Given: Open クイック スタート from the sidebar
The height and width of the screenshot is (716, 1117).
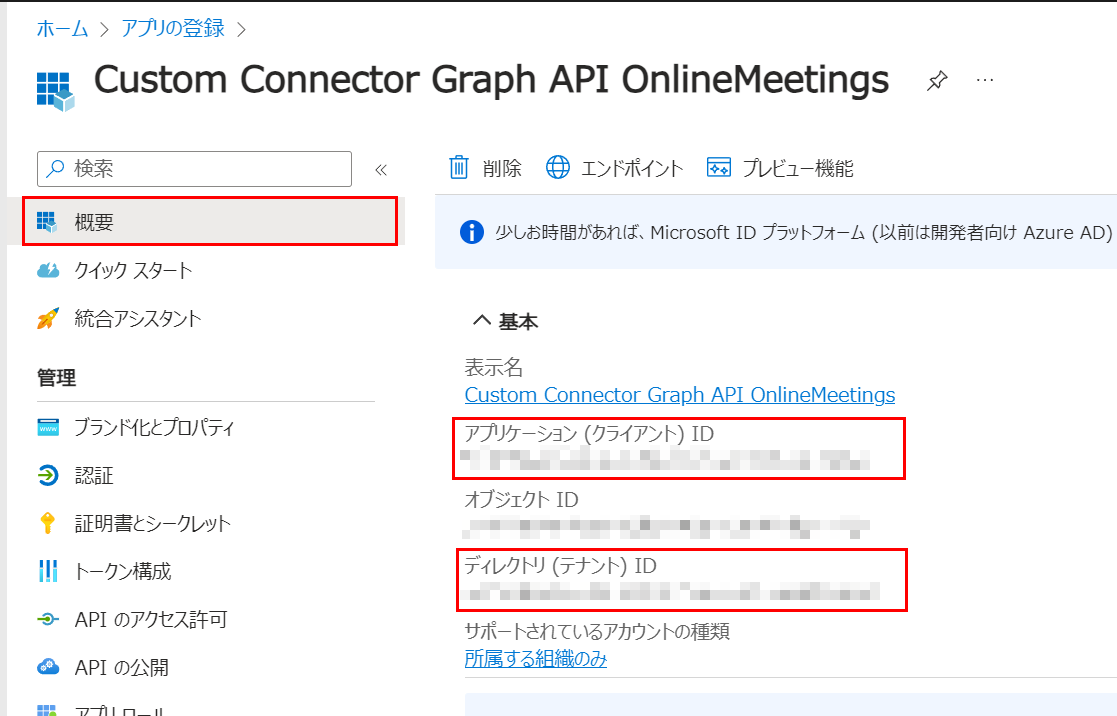Looking at the screenshot, I should tap(133, 270).
